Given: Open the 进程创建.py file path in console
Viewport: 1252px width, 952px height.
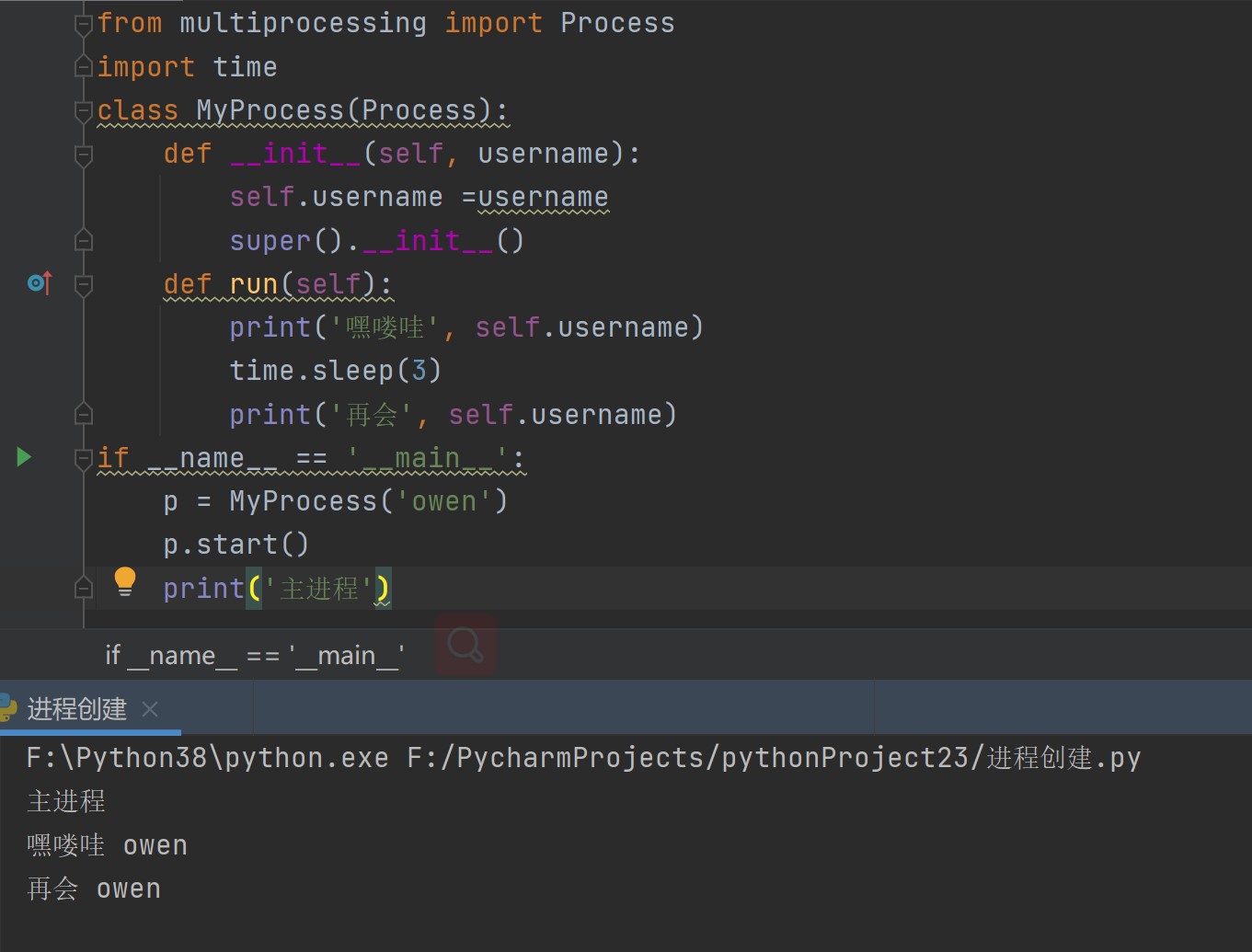Looking at the screenshot, I should [773, 758].
